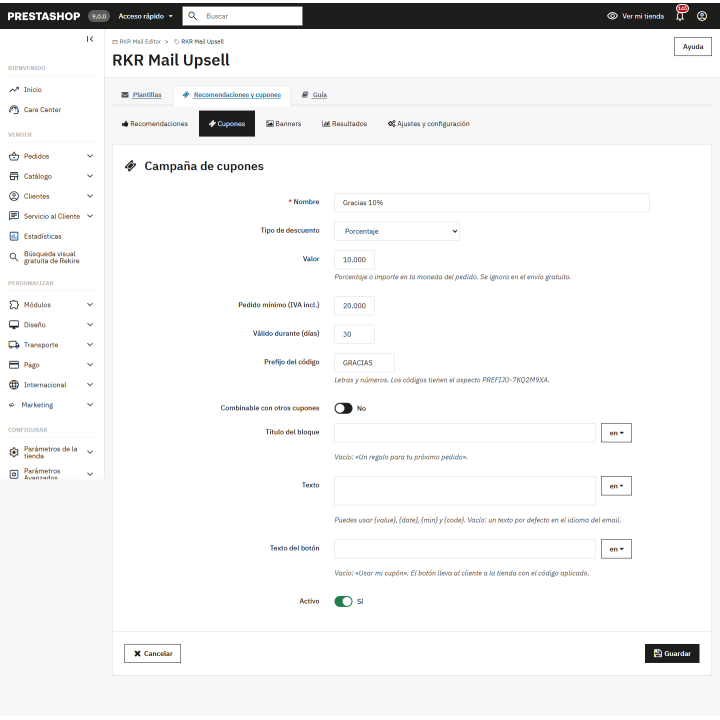Click the Módulos puzzle icon
The height and width of the screenshot is (720, 720).
click(14, 304)
